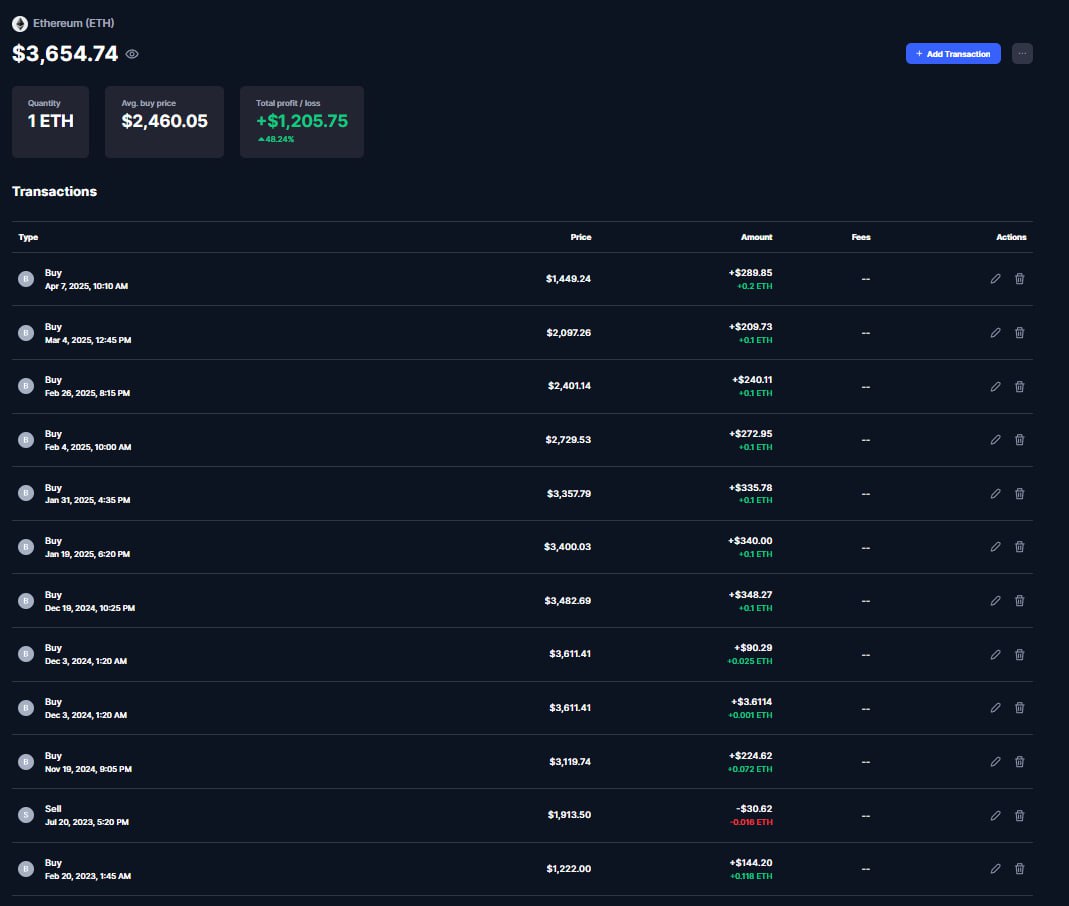Screen dimensions: 1069x906
Task: Delete the Jan 19, 2025 buy transaction
Action: [x=1019, y=547]
